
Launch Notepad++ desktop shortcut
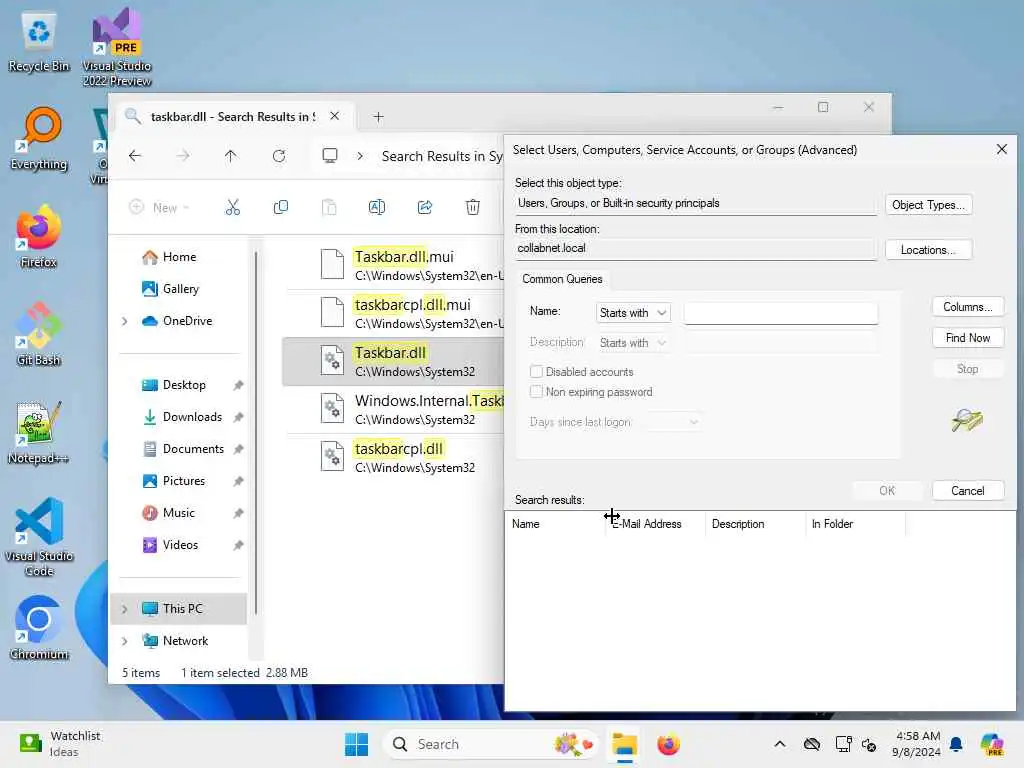click(39, 432)
